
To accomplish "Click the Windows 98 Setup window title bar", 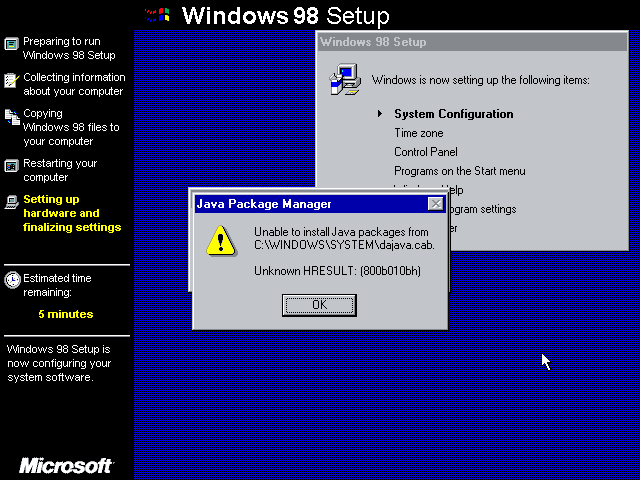I will 472,42.
